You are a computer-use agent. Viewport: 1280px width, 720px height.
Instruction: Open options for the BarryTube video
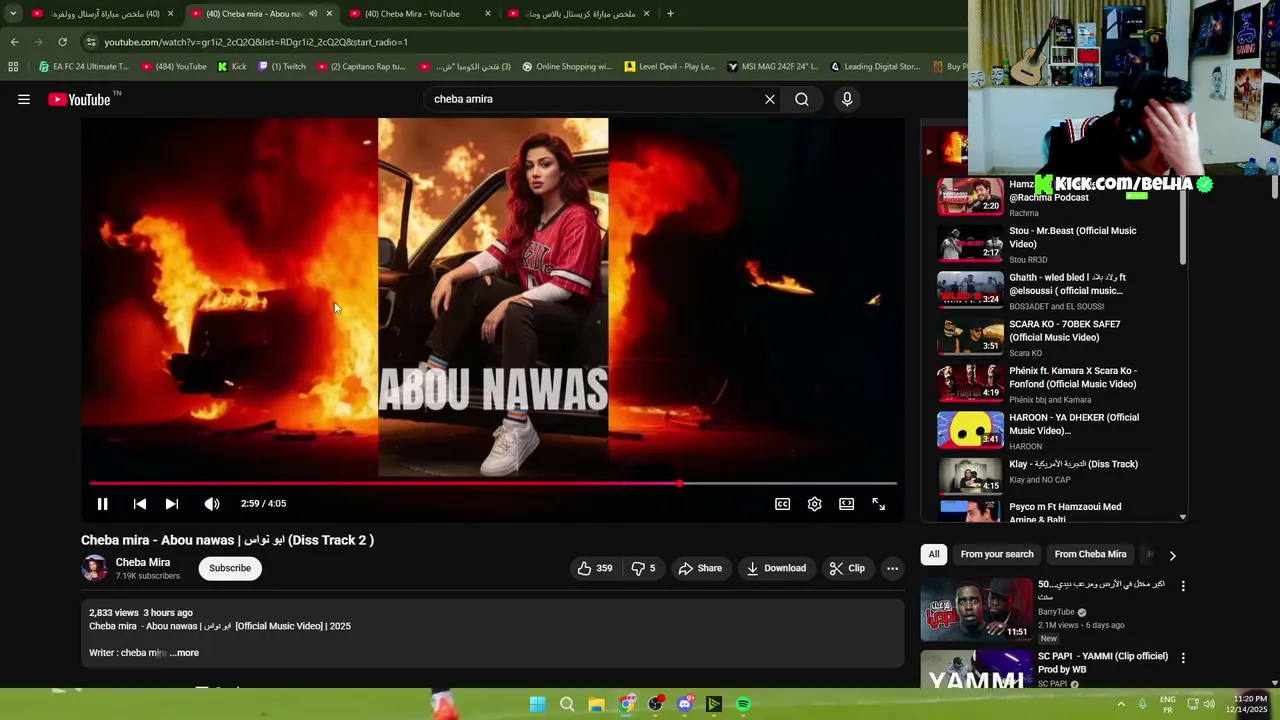[1183, 586]
